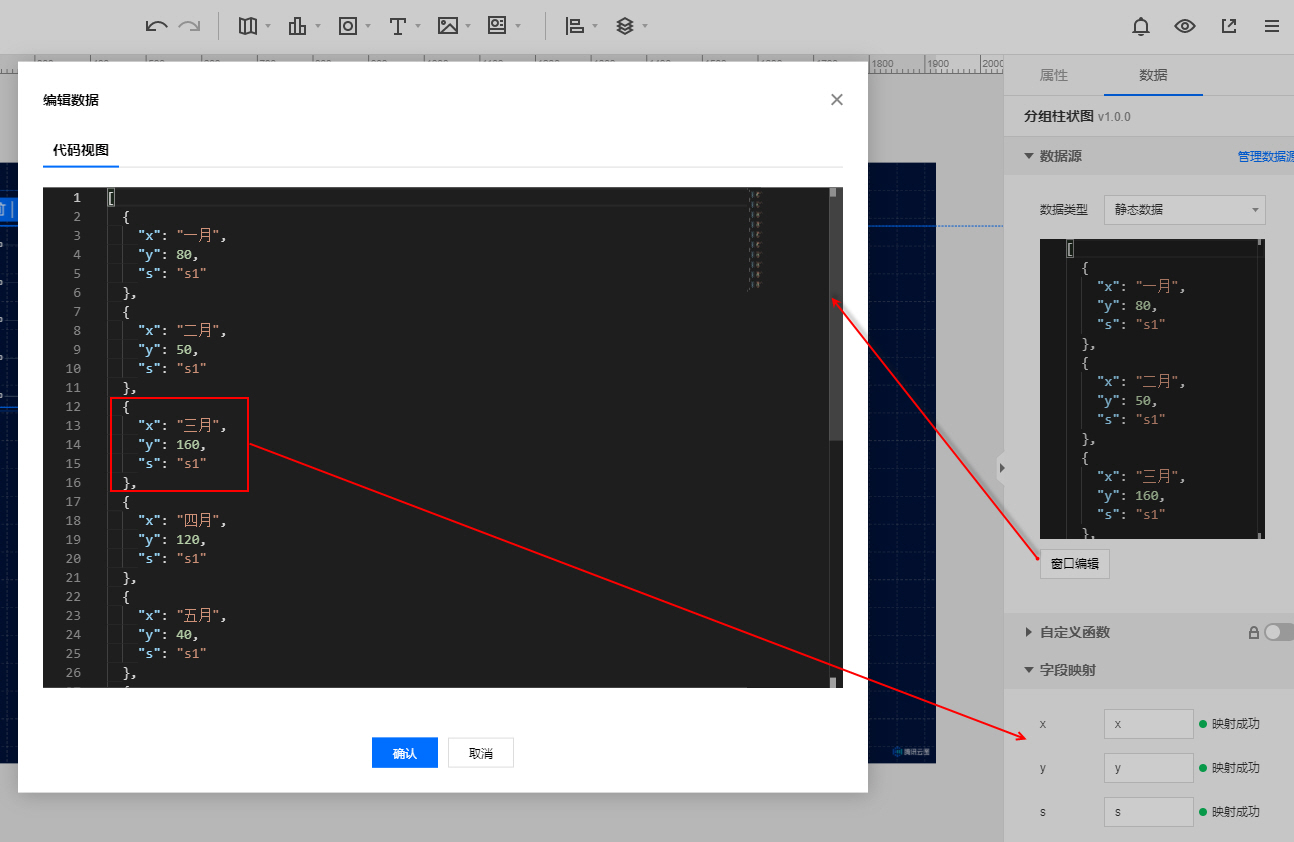
Task: Expand the chart components dropdown arrow
Action: coord(318,27)
